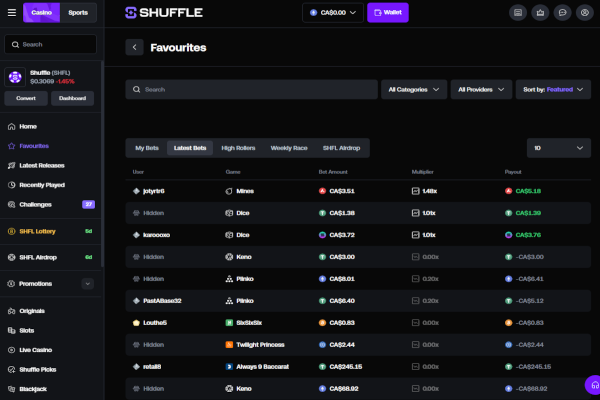
Task: Open the bets list icon in header
Action: point(518,13)
